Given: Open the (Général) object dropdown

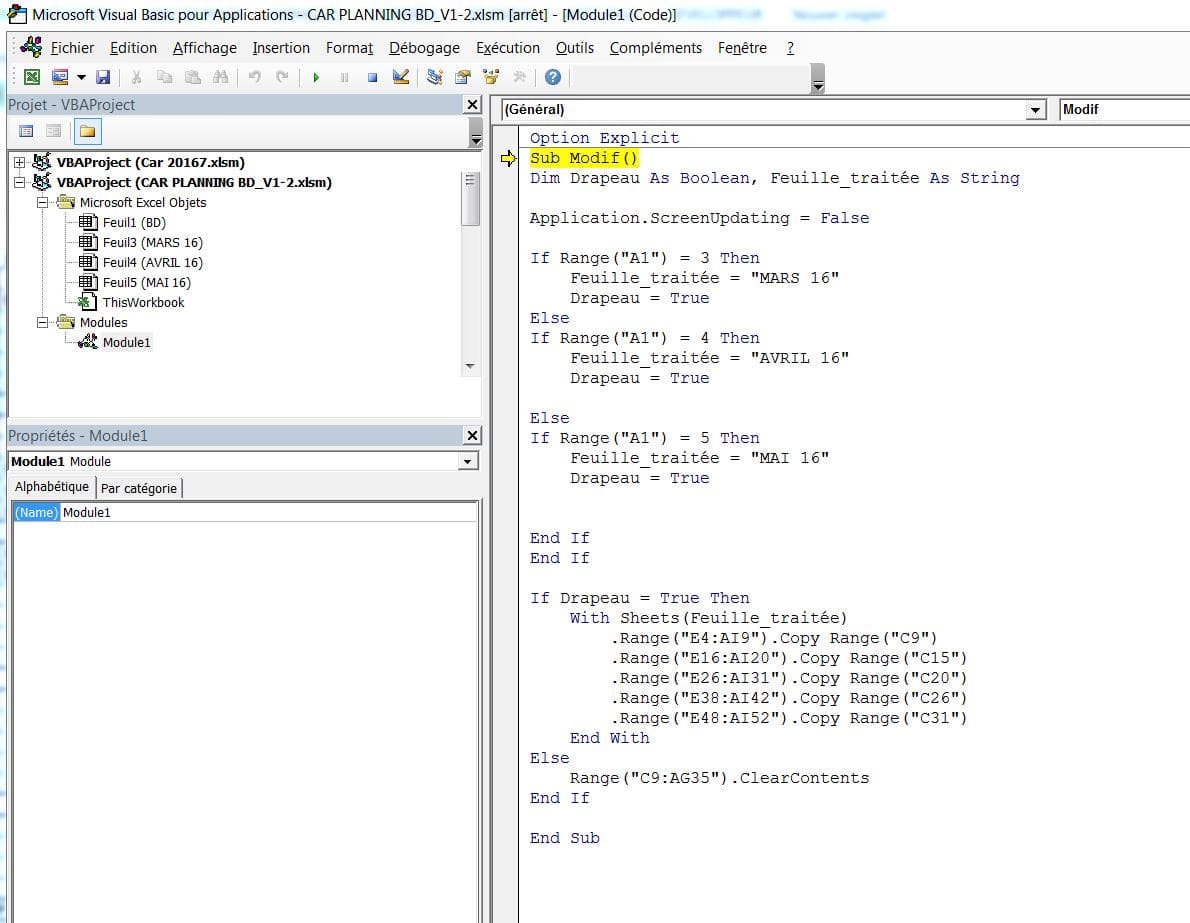Looking at the screenshot, I should 1034,110.
